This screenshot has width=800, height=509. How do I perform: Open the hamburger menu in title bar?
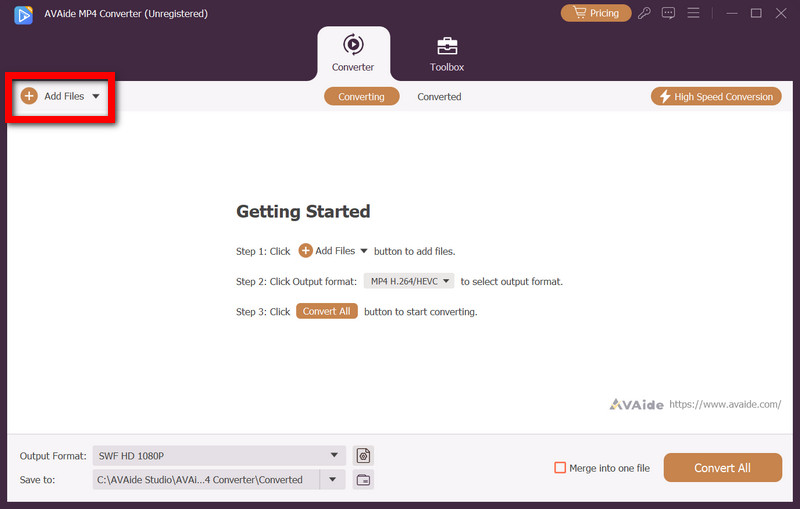click(693, 13)
